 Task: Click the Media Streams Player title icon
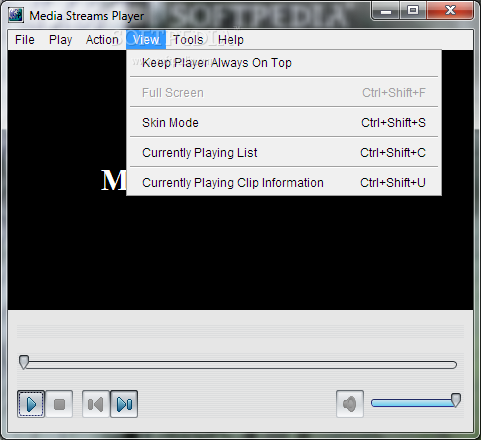16,15
